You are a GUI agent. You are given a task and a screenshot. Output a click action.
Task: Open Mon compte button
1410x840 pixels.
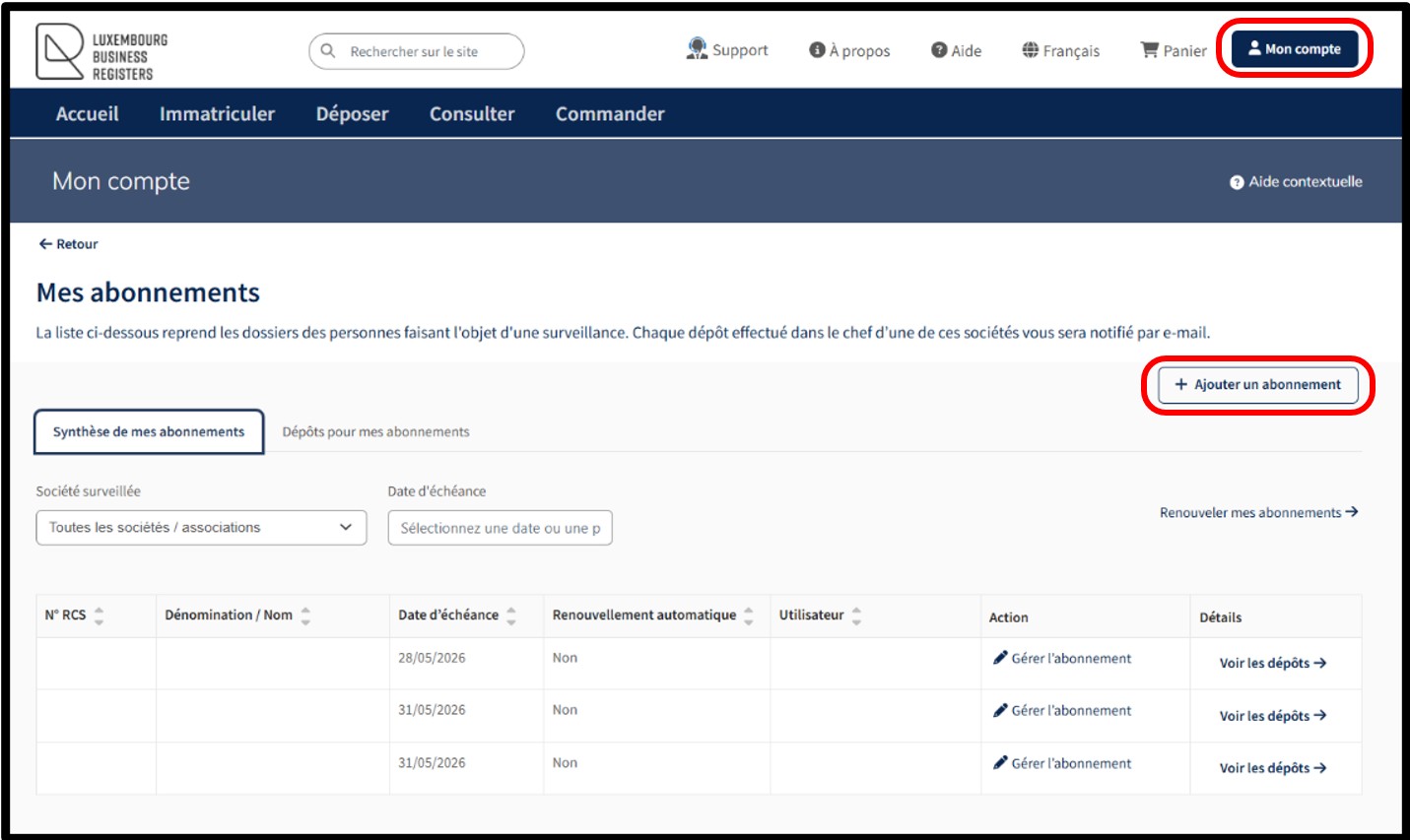[x=1294, y=49]
